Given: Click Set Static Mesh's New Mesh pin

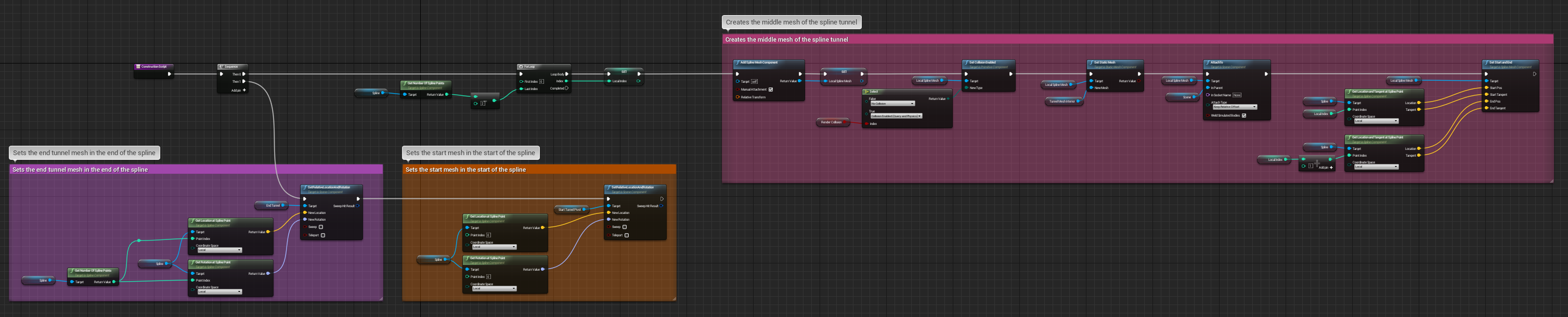Looking at the screenshot, I should point(1091,88).
